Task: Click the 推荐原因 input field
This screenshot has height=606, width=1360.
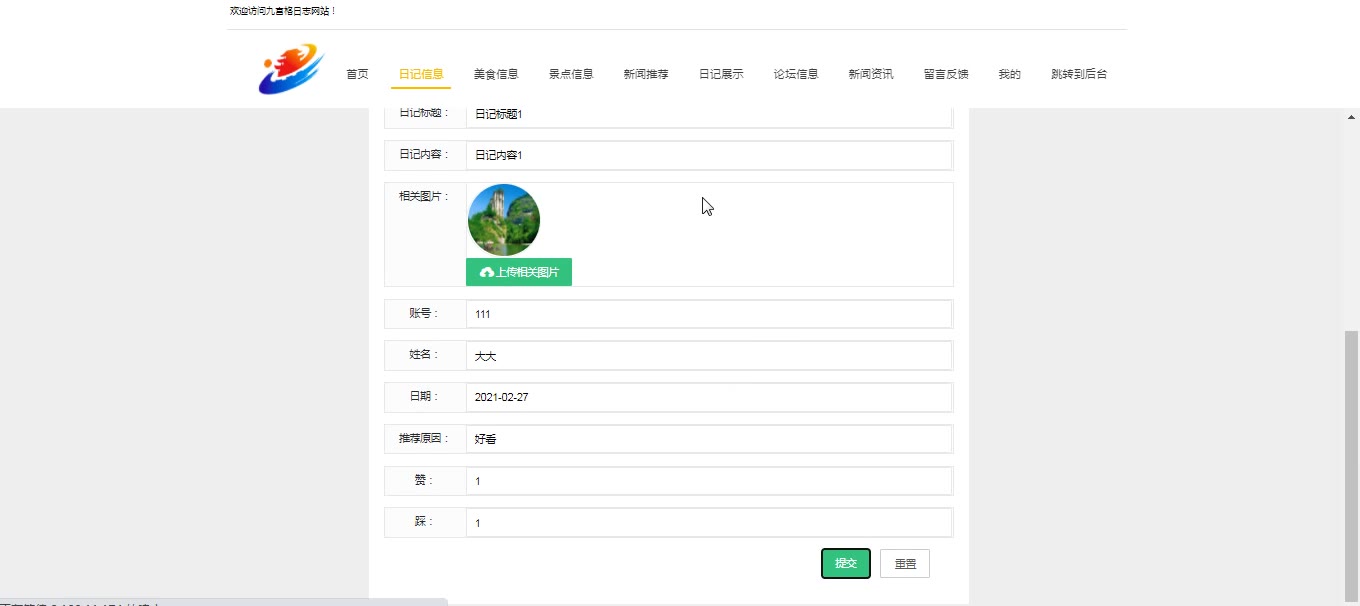Action: click(709, 439)
